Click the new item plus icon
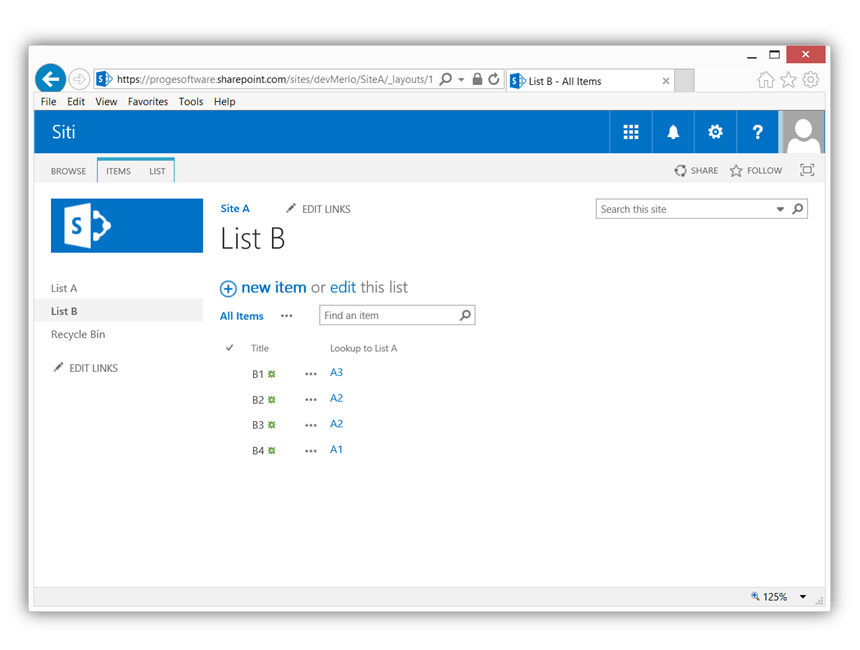Viewport: 860px width, 650px height. pos(228,288)
